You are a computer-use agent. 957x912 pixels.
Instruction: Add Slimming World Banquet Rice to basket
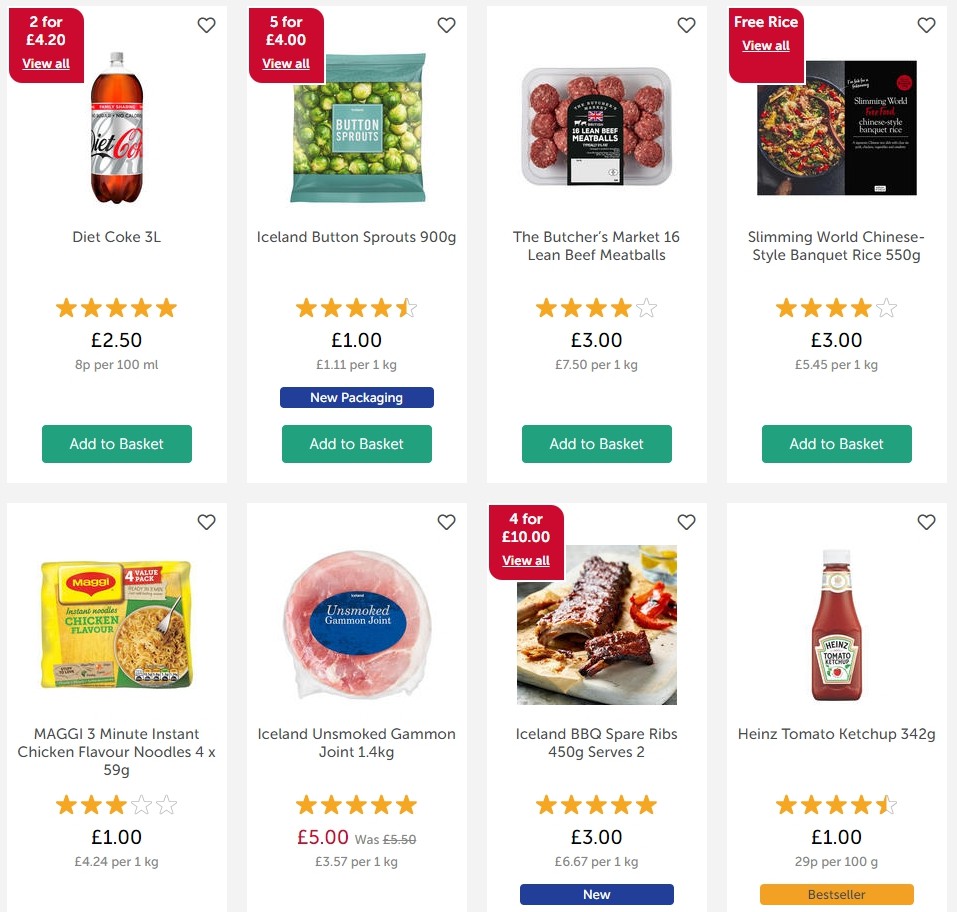[x=836, y=444]
